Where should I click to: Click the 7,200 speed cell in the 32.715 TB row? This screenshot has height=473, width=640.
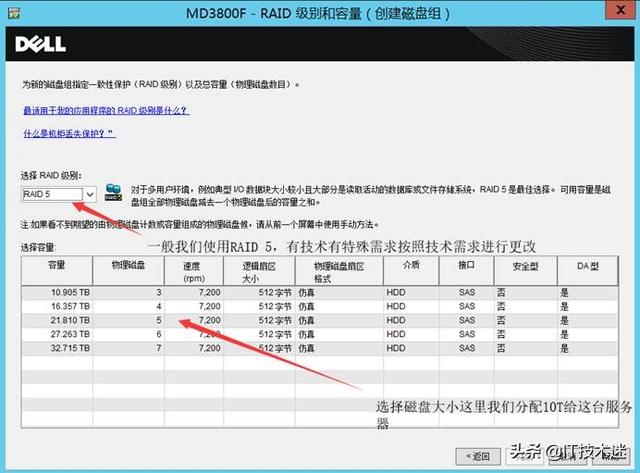click(x=209, y=348)
